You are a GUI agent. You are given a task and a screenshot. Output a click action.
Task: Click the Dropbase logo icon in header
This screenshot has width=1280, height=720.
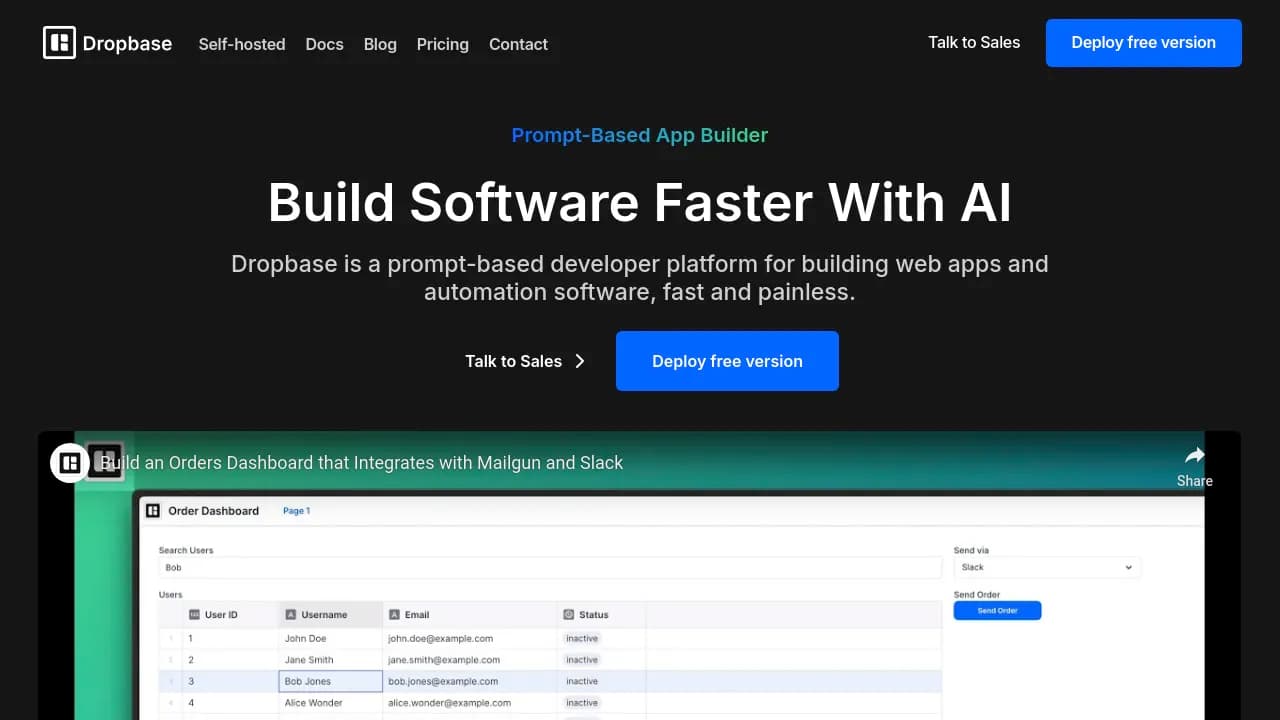tap(59, 43)
